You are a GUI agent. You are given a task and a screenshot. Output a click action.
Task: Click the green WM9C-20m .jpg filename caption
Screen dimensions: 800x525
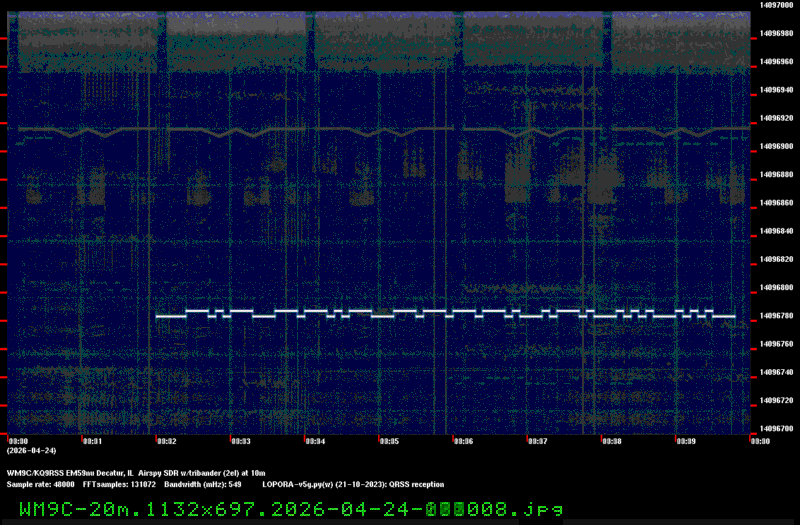point(291,509)
